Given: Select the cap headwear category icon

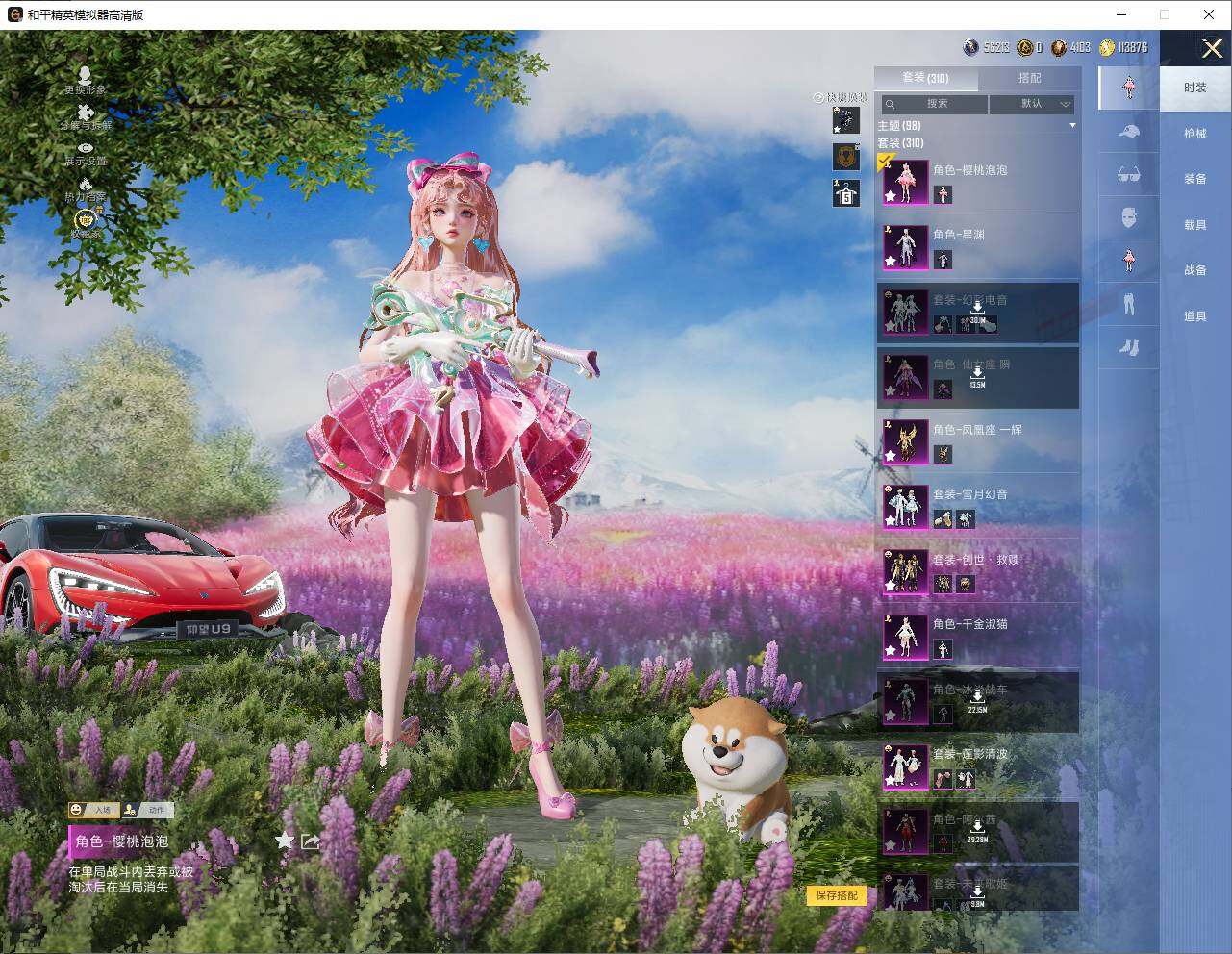Looking at the screenshot, I should point(1129,132).
